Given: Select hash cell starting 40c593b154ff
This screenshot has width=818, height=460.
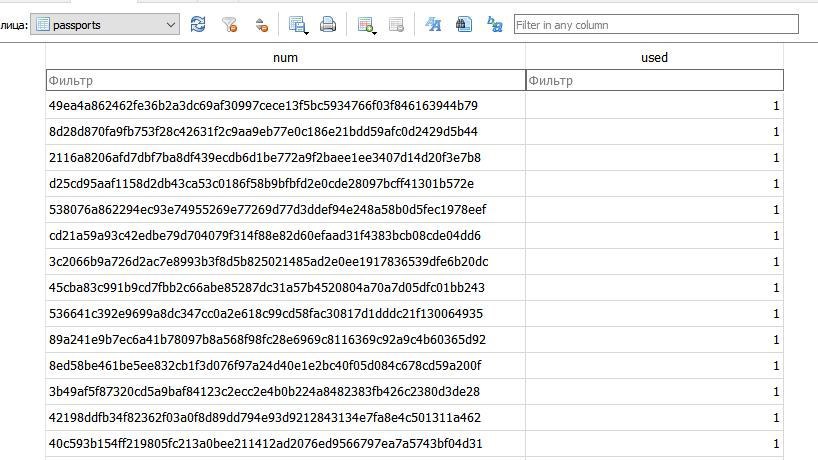Looking at the screenshot, I should (285, 444).
